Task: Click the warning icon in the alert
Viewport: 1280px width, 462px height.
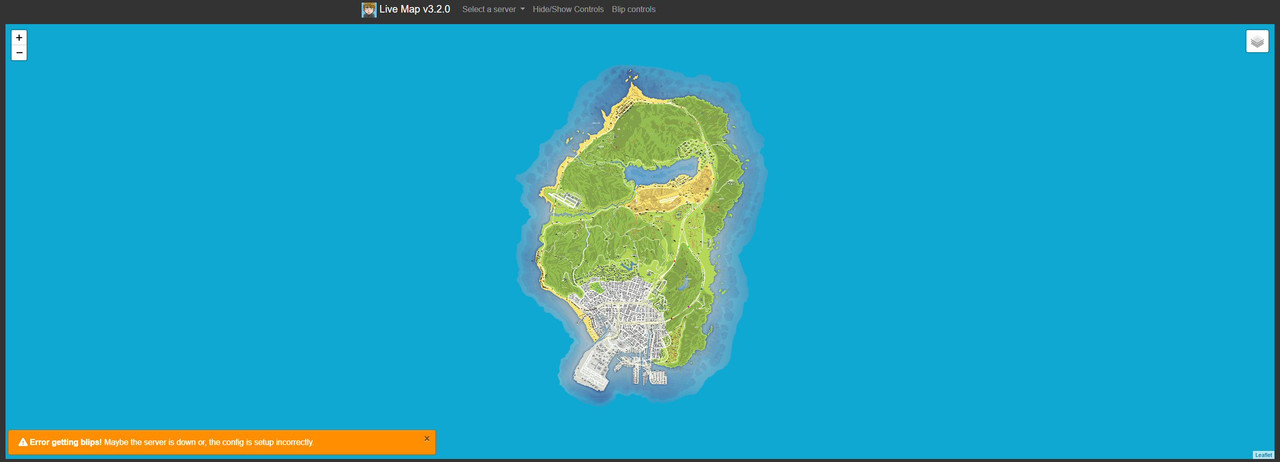Action: pyautogui.click(x=23, y=442)
